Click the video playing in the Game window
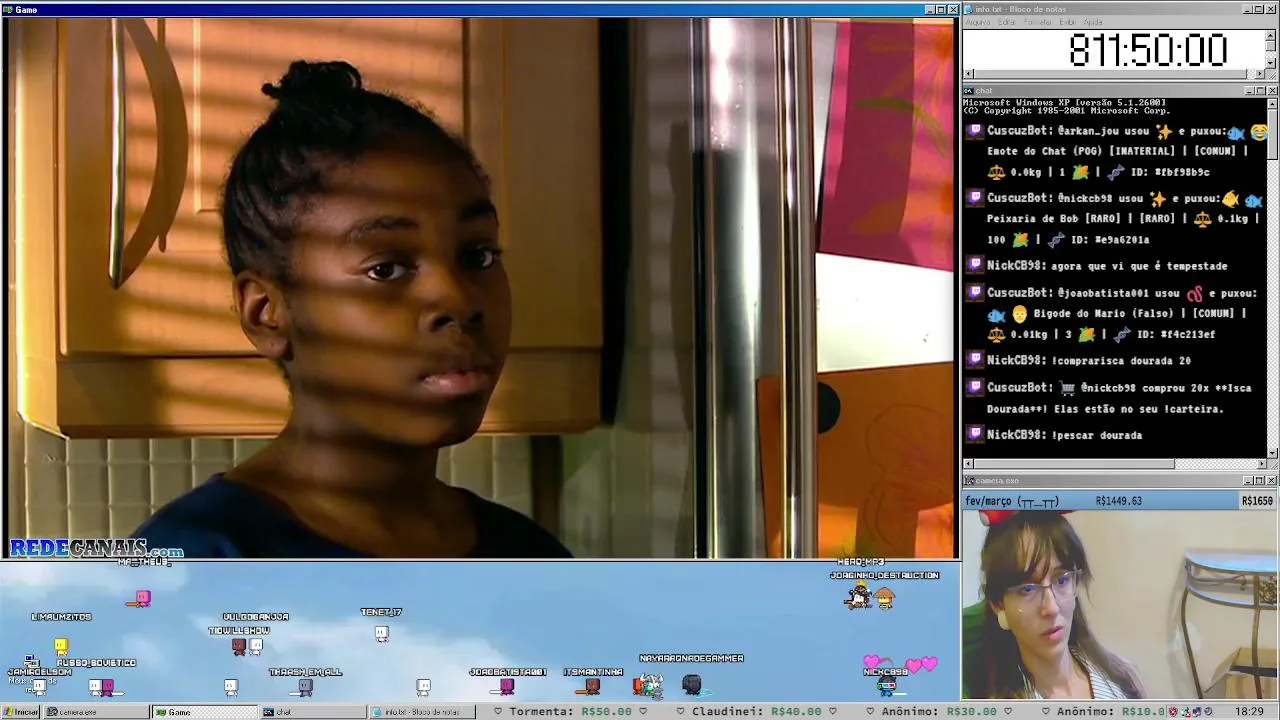 tap(480, 288)
